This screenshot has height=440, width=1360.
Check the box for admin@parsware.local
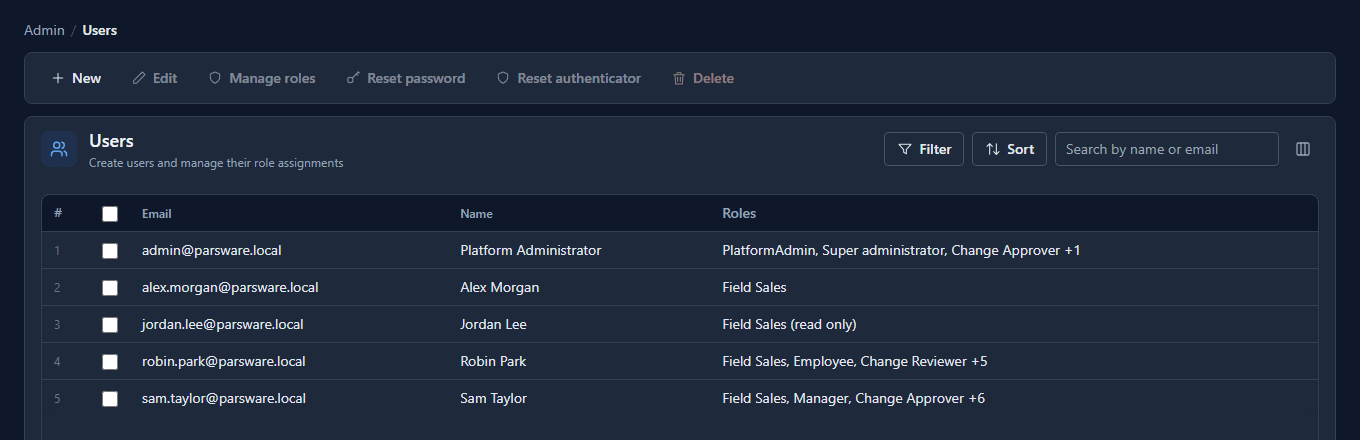click(x=110, y=251)
